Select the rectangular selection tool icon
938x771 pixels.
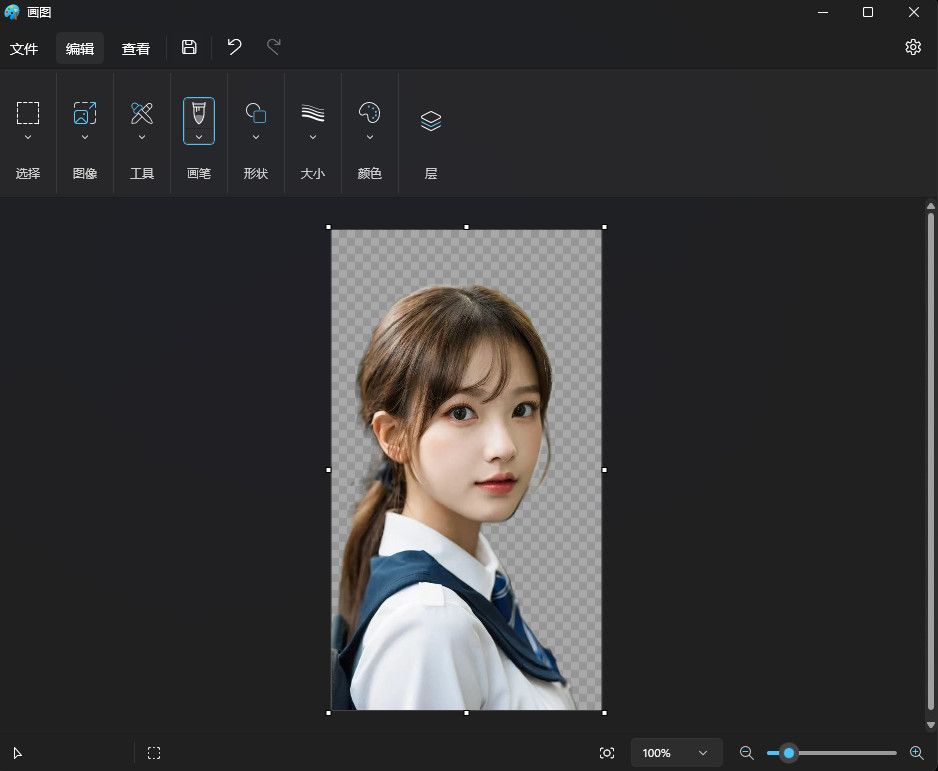28,112
